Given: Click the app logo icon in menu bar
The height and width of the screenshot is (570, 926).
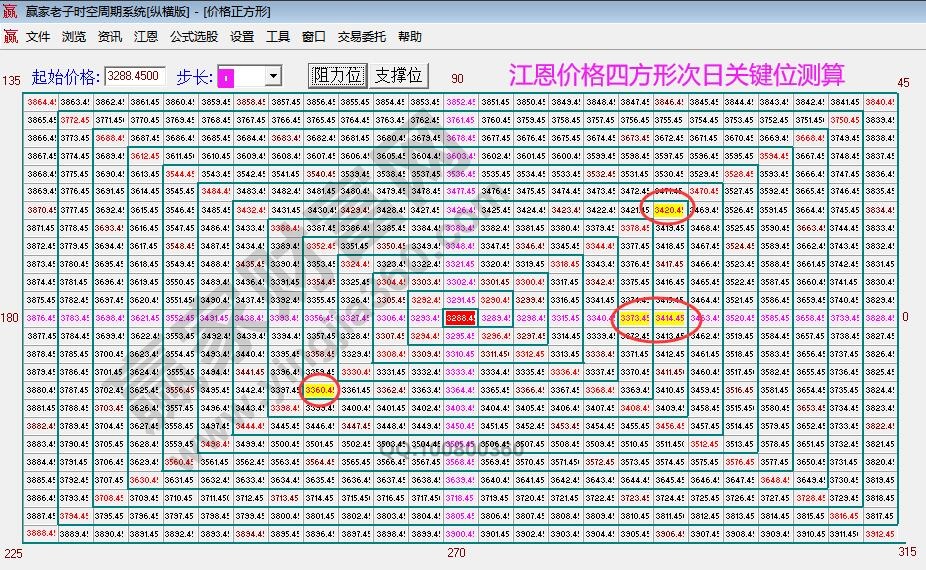Looking at the screenshot, I should pyautogui.click(x=10, y=37).
